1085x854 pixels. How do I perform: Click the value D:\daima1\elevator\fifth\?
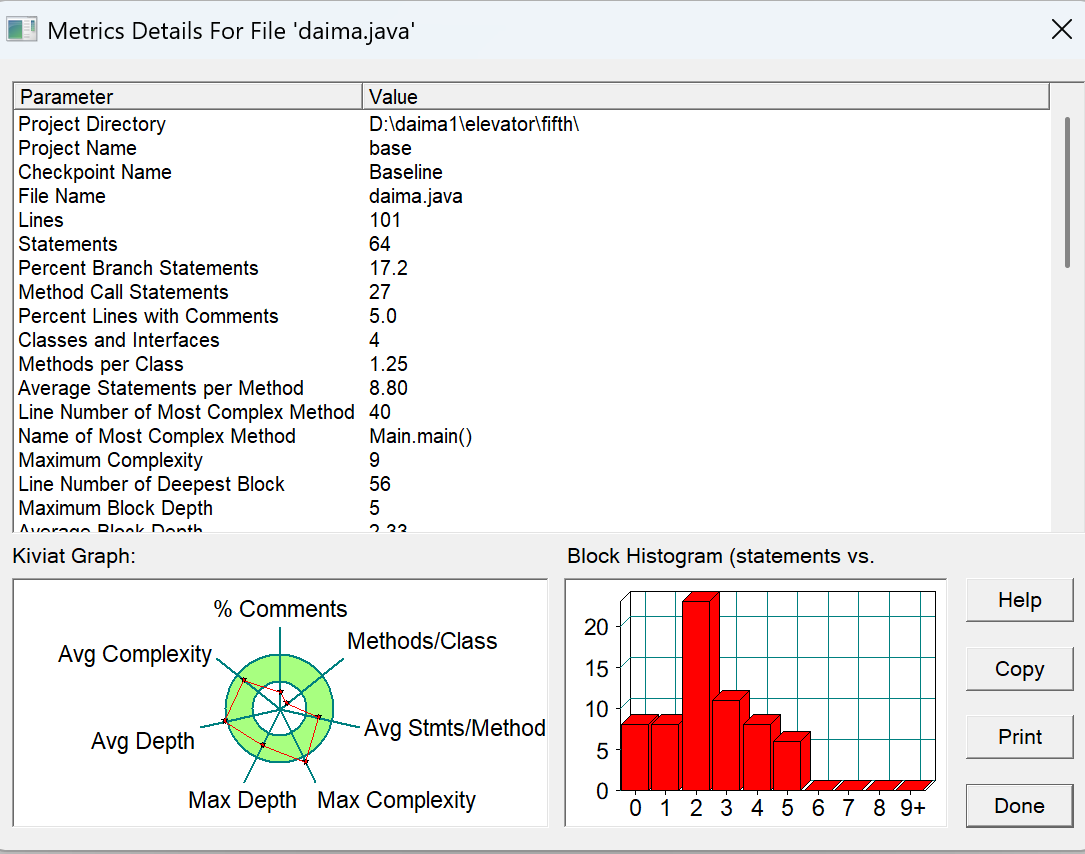474,124
